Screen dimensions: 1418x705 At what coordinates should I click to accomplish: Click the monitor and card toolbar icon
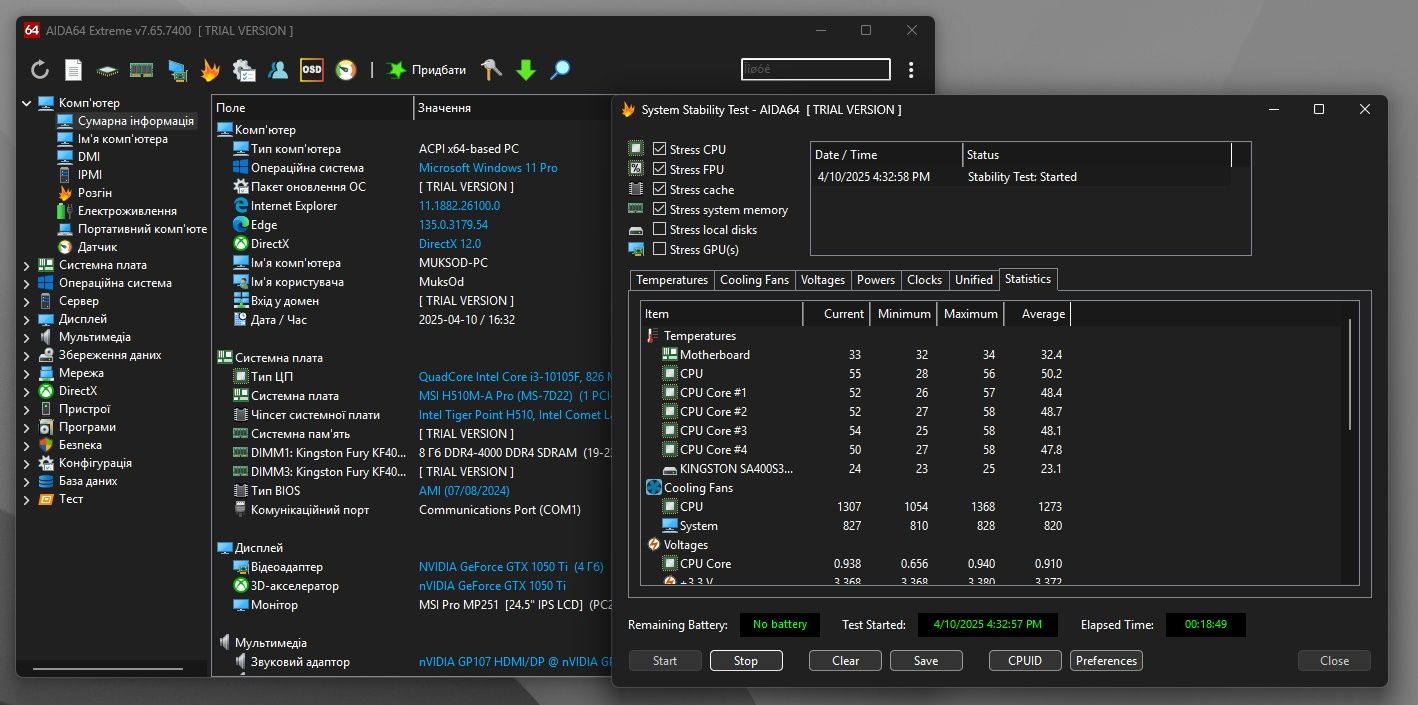click(x=177, y=70)
